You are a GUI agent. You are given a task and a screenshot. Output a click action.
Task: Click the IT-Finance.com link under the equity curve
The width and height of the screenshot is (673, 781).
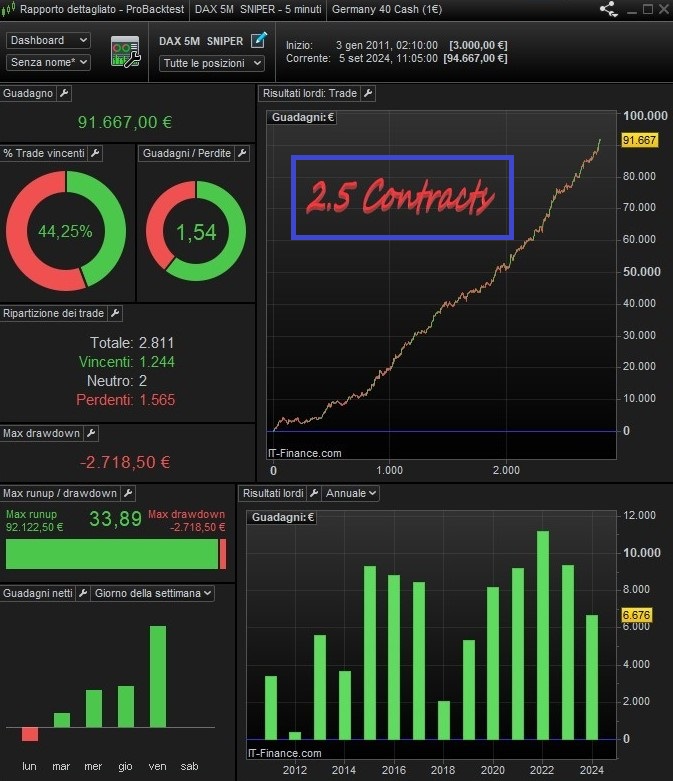coord(305,453)
